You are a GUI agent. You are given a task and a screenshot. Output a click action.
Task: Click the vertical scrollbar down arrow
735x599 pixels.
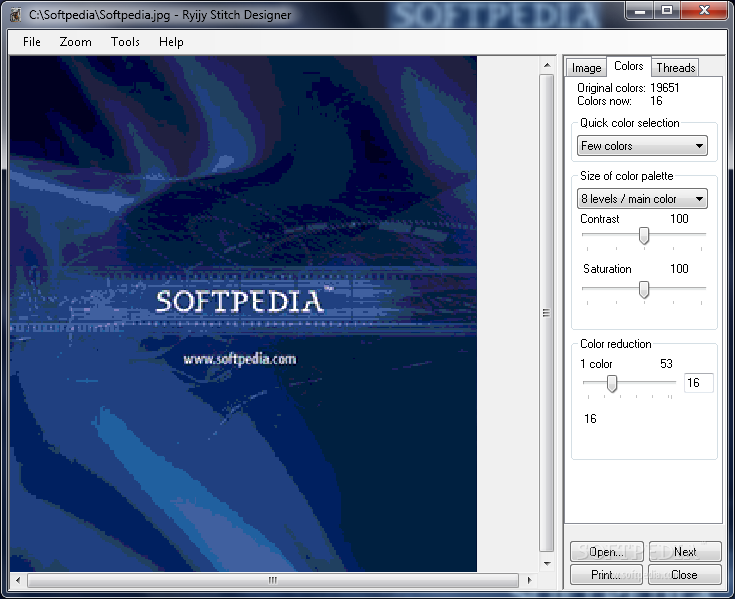coord(547,563)
